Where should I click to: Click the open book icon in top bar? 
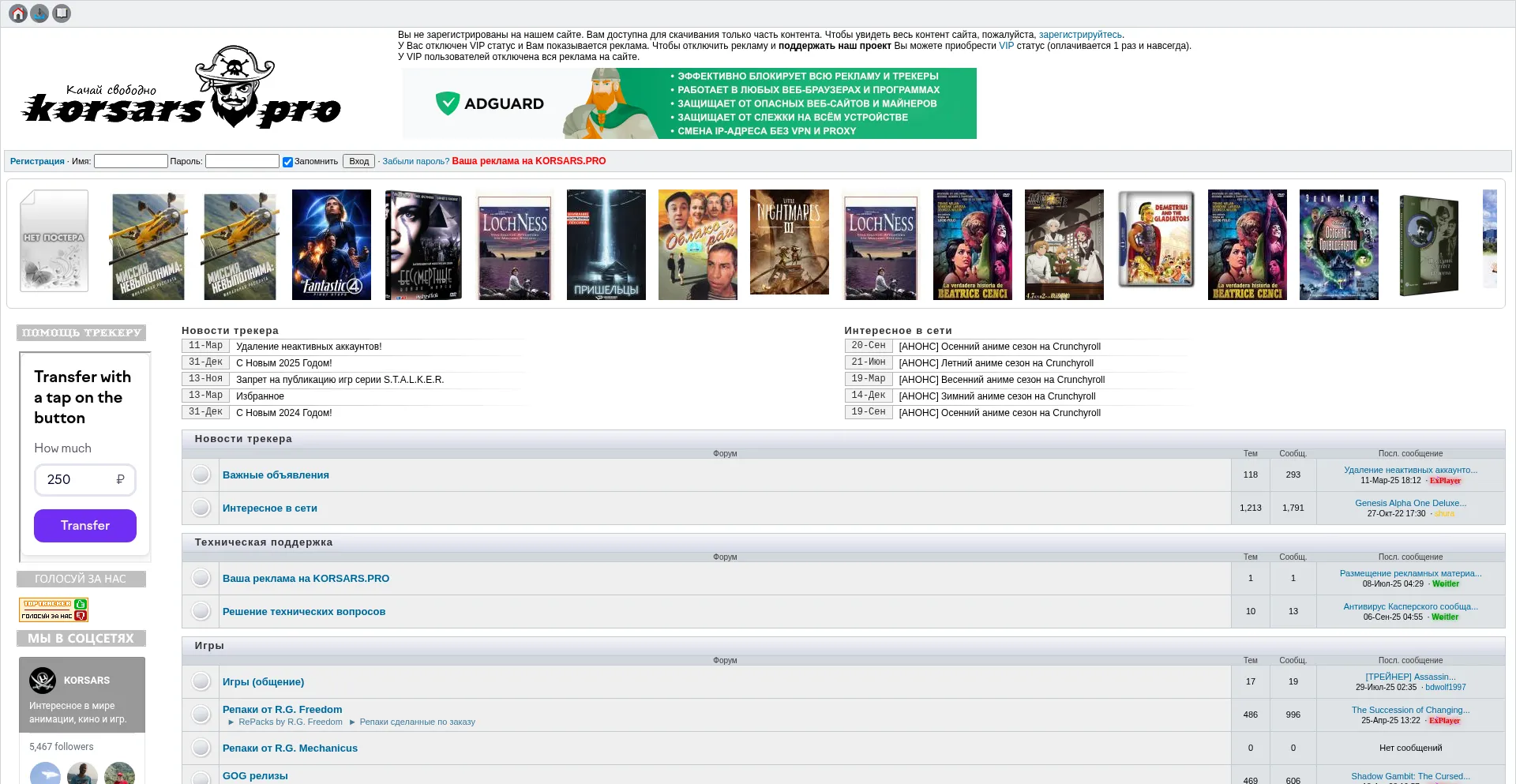62,13
